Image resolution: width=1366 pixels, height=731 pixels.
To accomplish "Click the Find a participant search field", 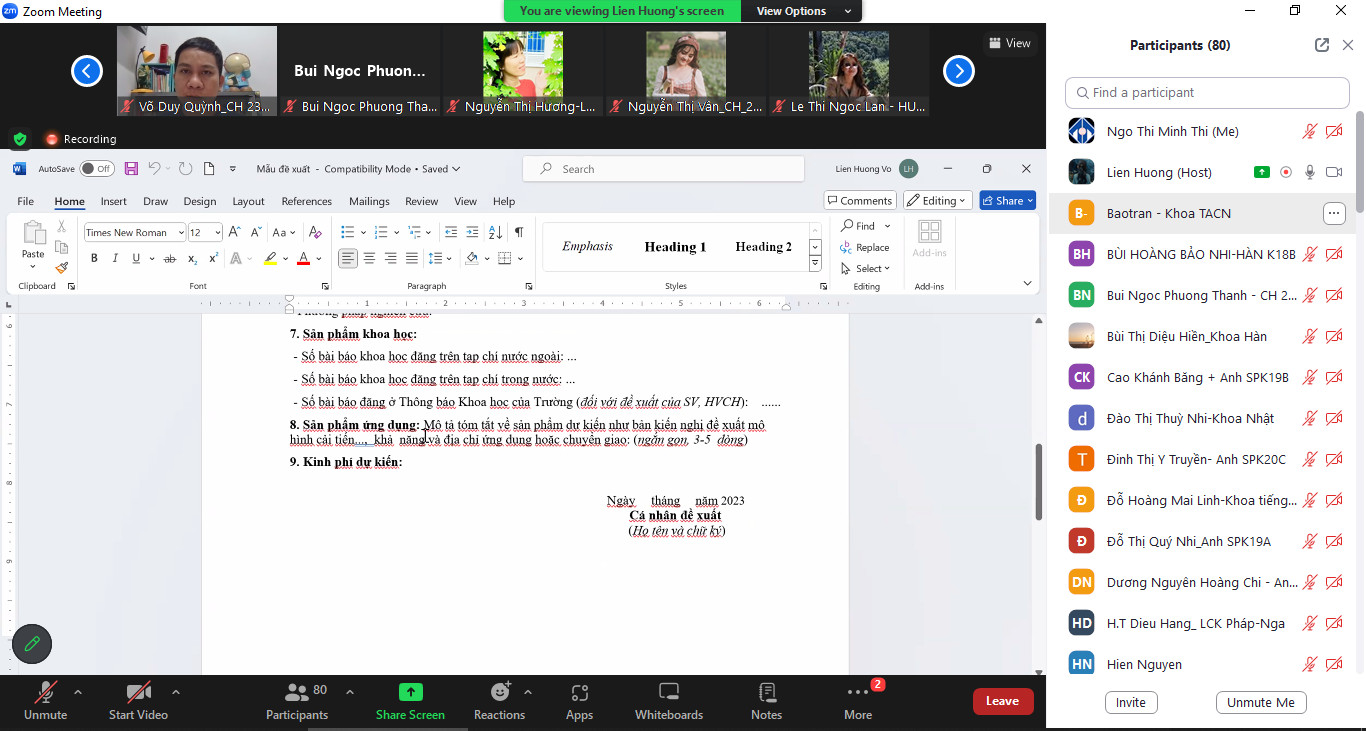I will coord(1207,93).
